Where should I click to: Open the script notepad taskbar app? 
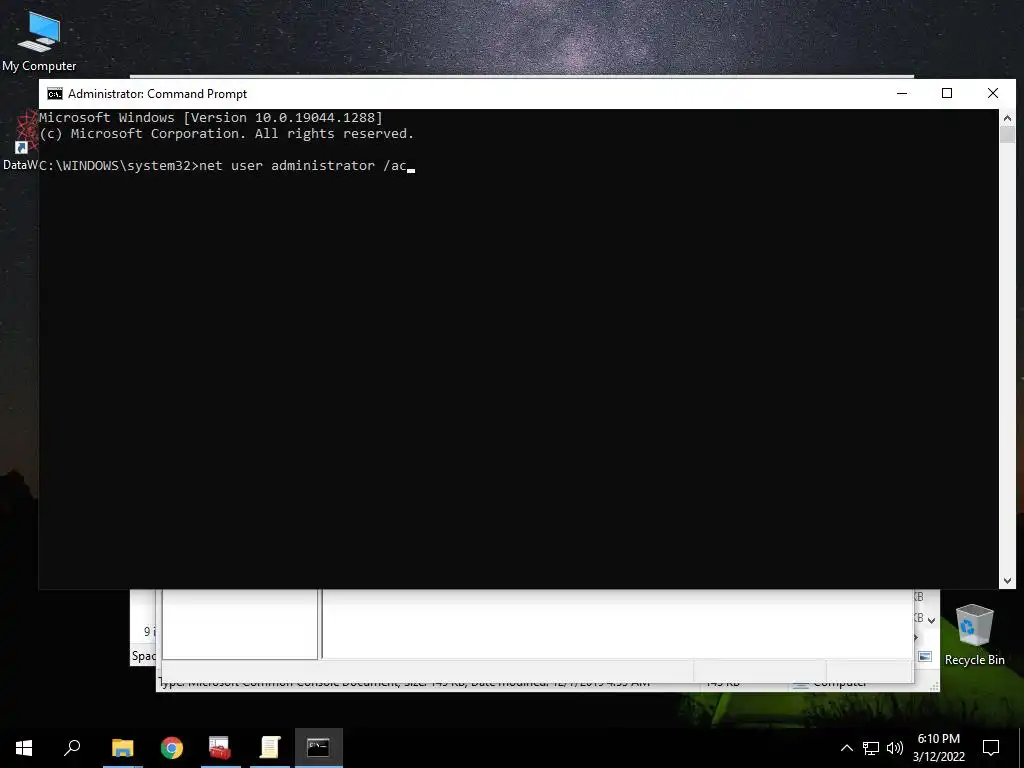click(270, 748)
